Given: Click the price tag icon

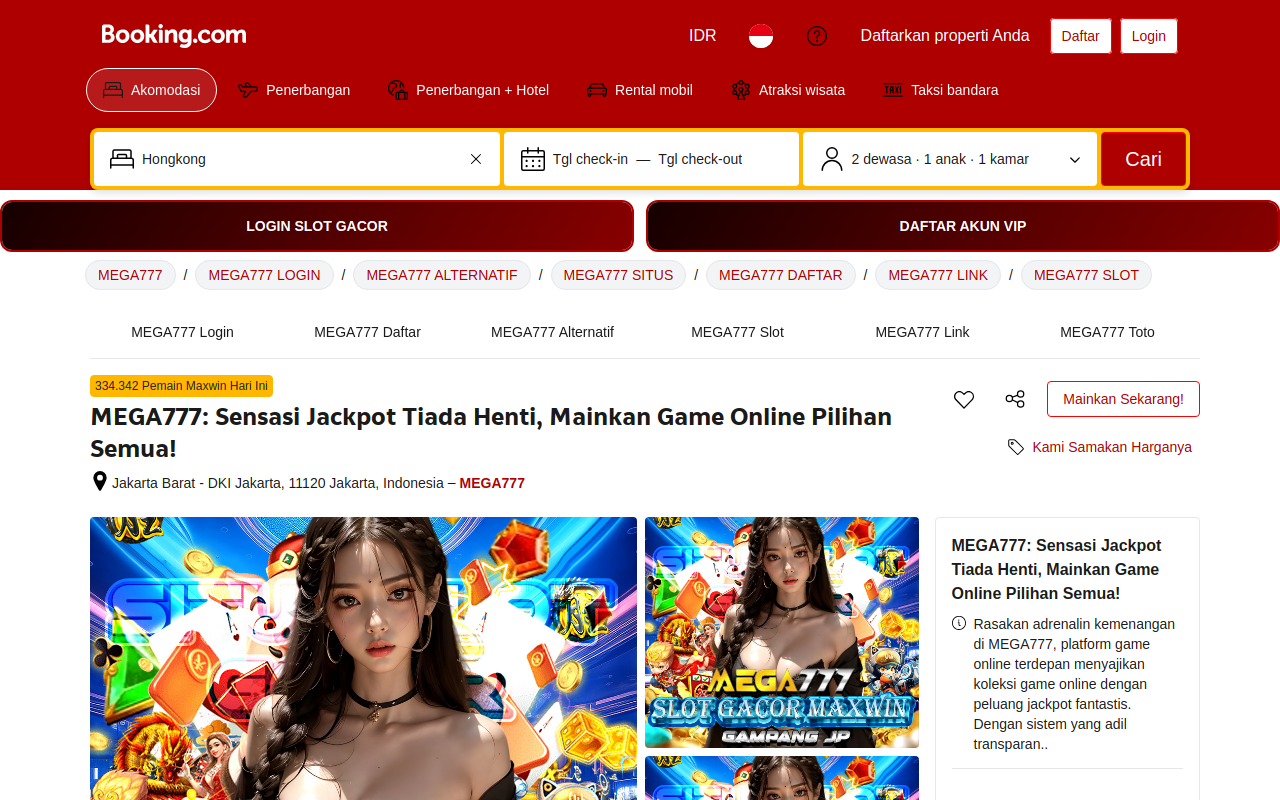Looking at the screenshot, I should (1016, 447).
